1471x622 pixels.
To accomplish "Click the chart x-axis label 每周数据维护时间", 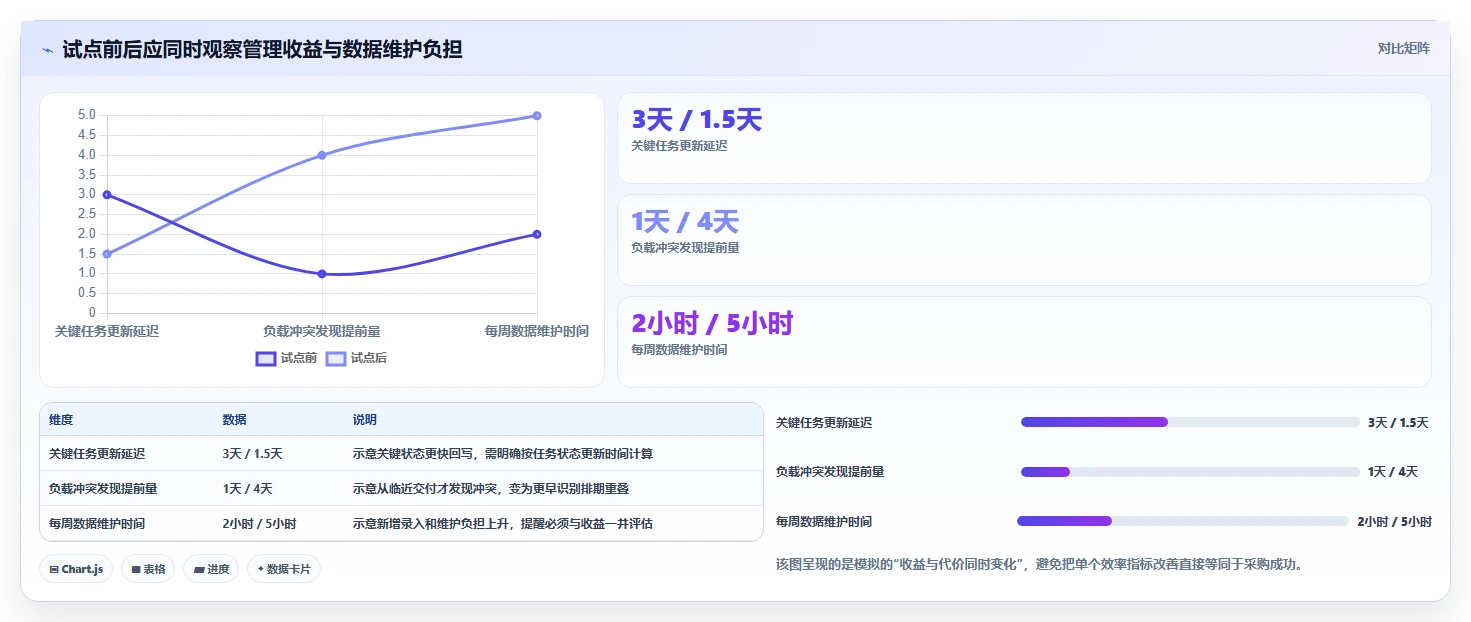I will tap(537, 331).
